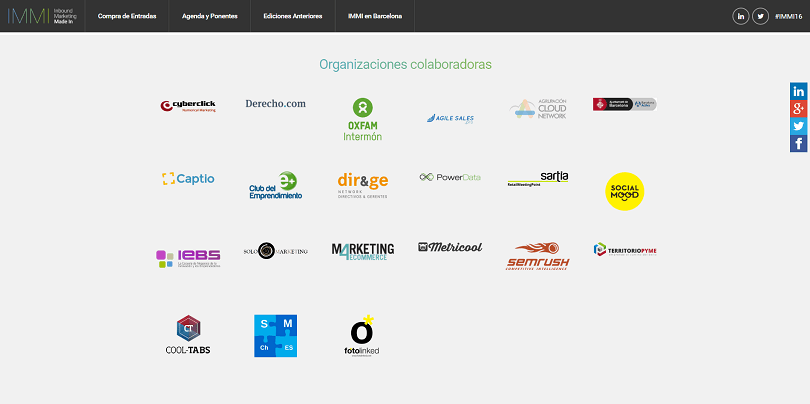Image resolution: width=810 pixels, height=404 pixels.
Task: Share via LinkedIn side button
Action: pos(799,91)
